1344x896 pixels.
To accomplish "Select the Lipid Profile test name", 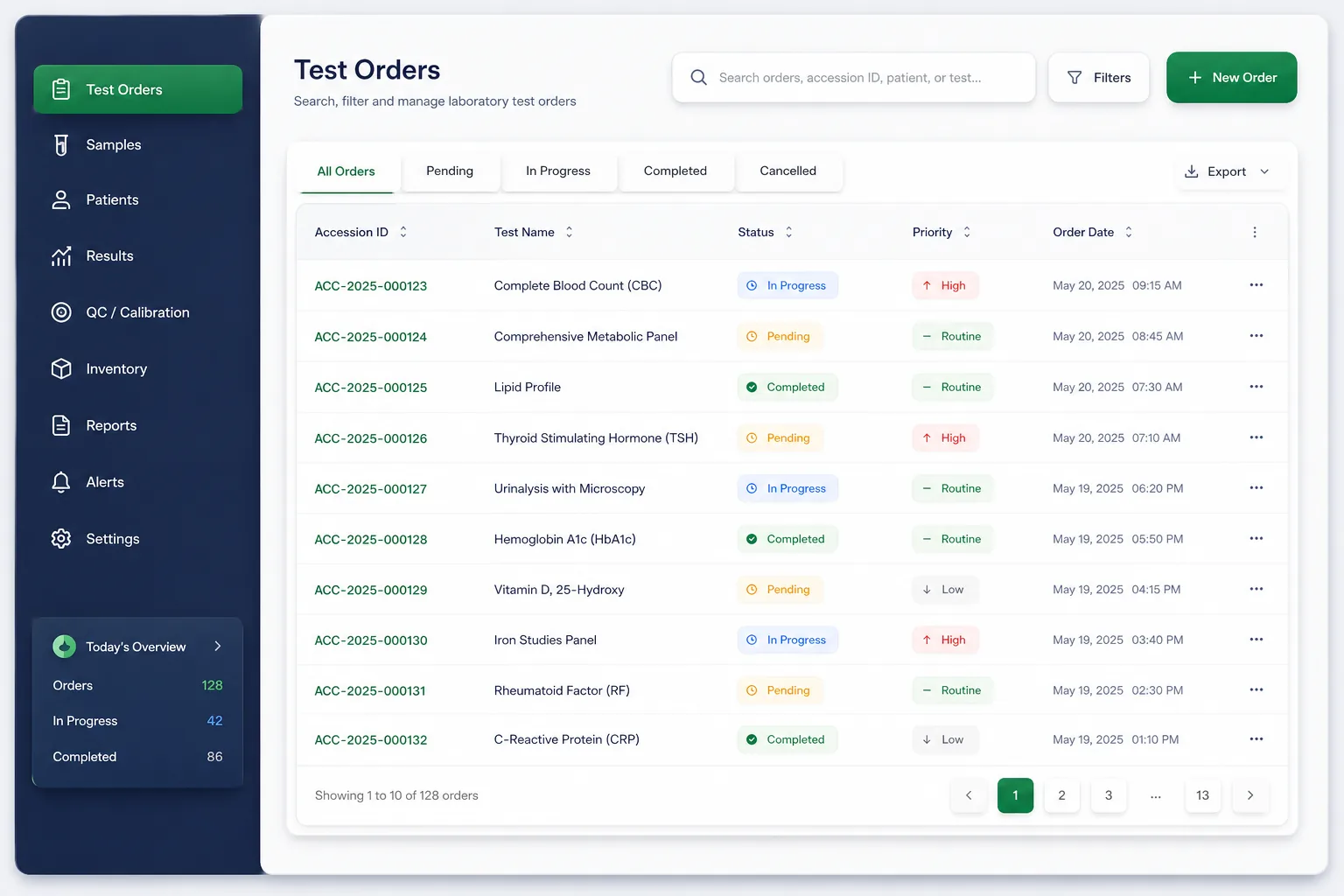I will [528, 388].
